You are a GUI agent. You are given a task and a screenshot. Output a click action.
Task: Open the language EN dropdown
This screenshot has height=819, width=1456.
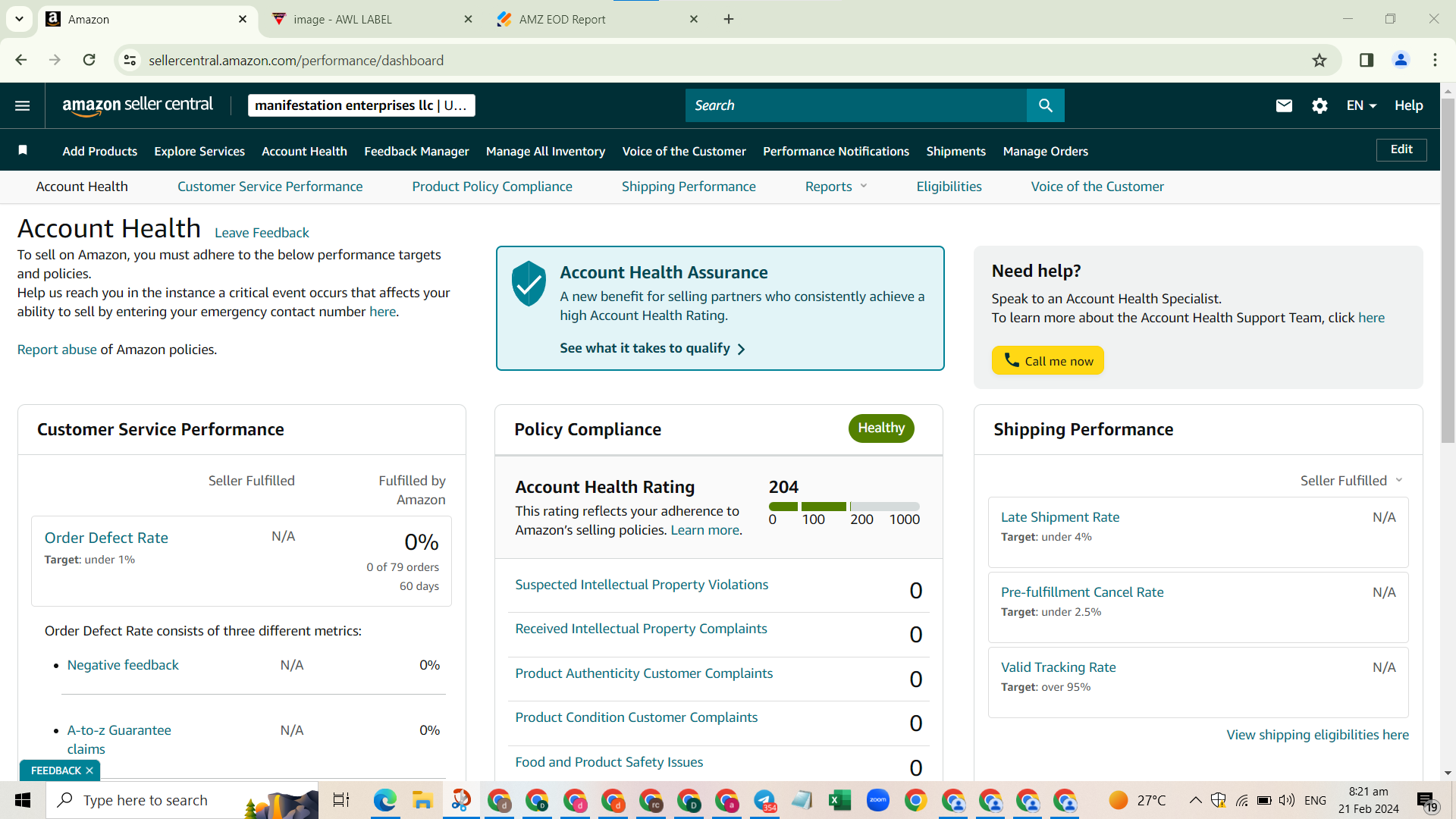(1361, 105)
